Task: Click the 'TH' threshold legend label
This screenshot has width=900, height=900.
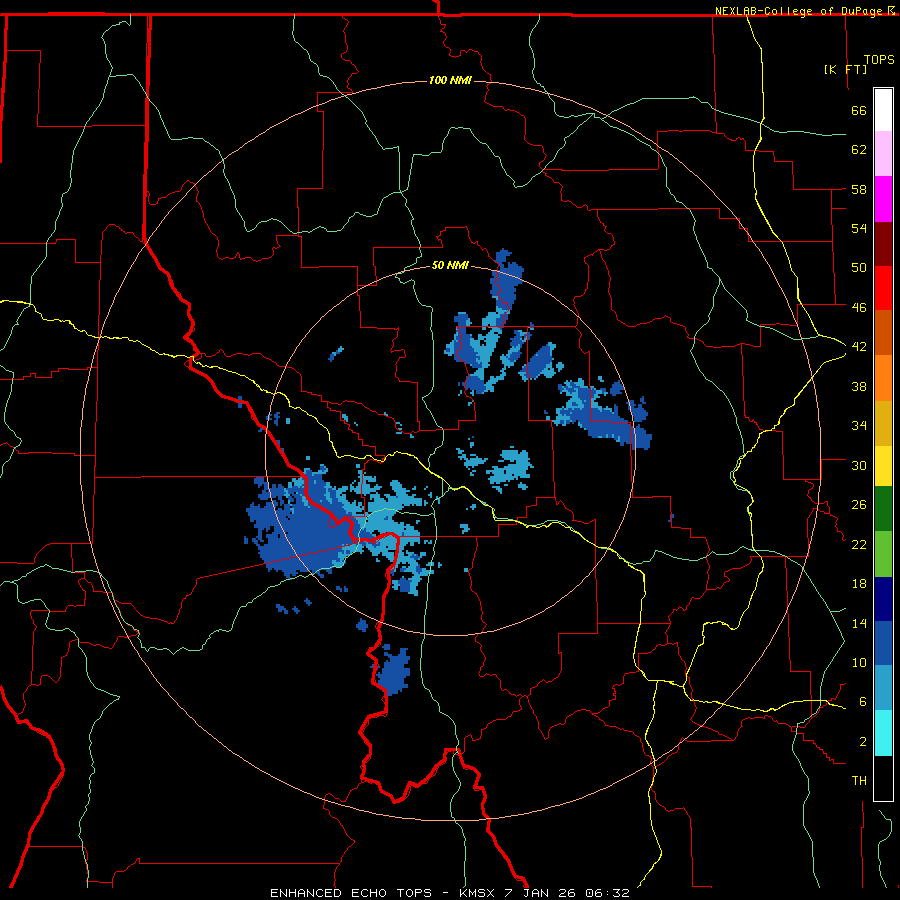Action: (859, 781)
